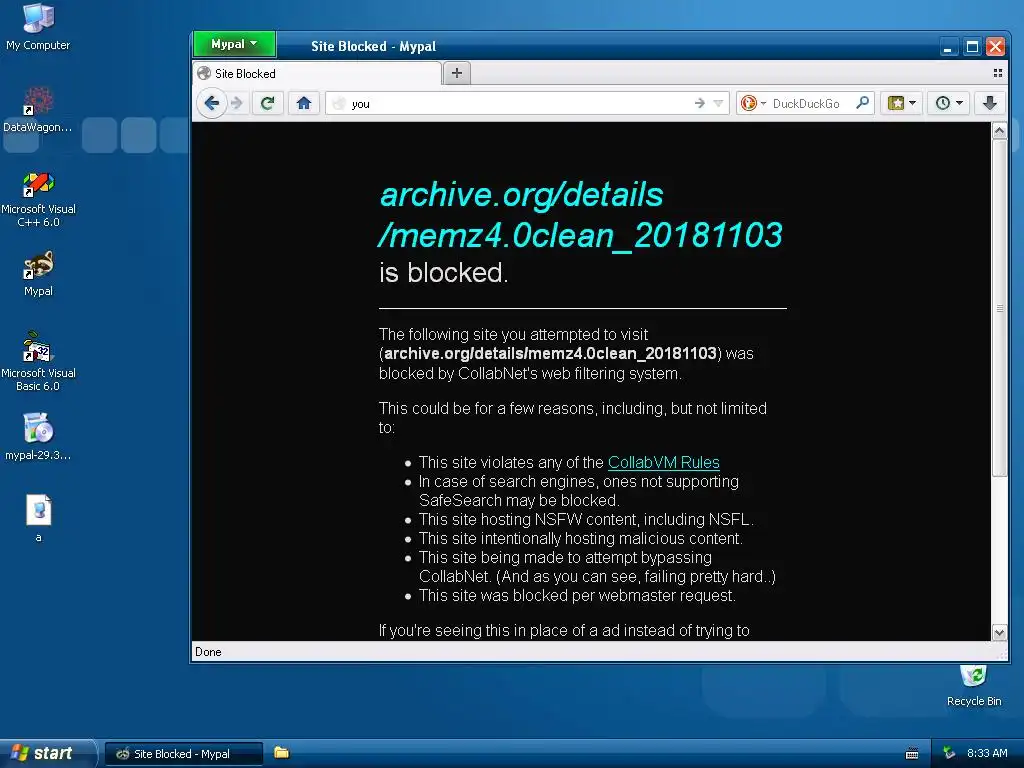Select the file named 'a' on desktop
This screenshot has height=768, width=1024.
coord(38,519)
